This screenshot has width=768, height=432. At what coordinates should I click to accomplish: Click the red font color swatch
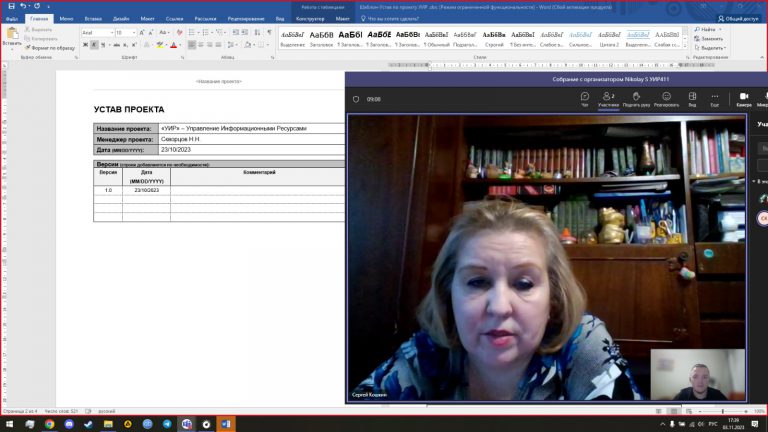[173, 46]
